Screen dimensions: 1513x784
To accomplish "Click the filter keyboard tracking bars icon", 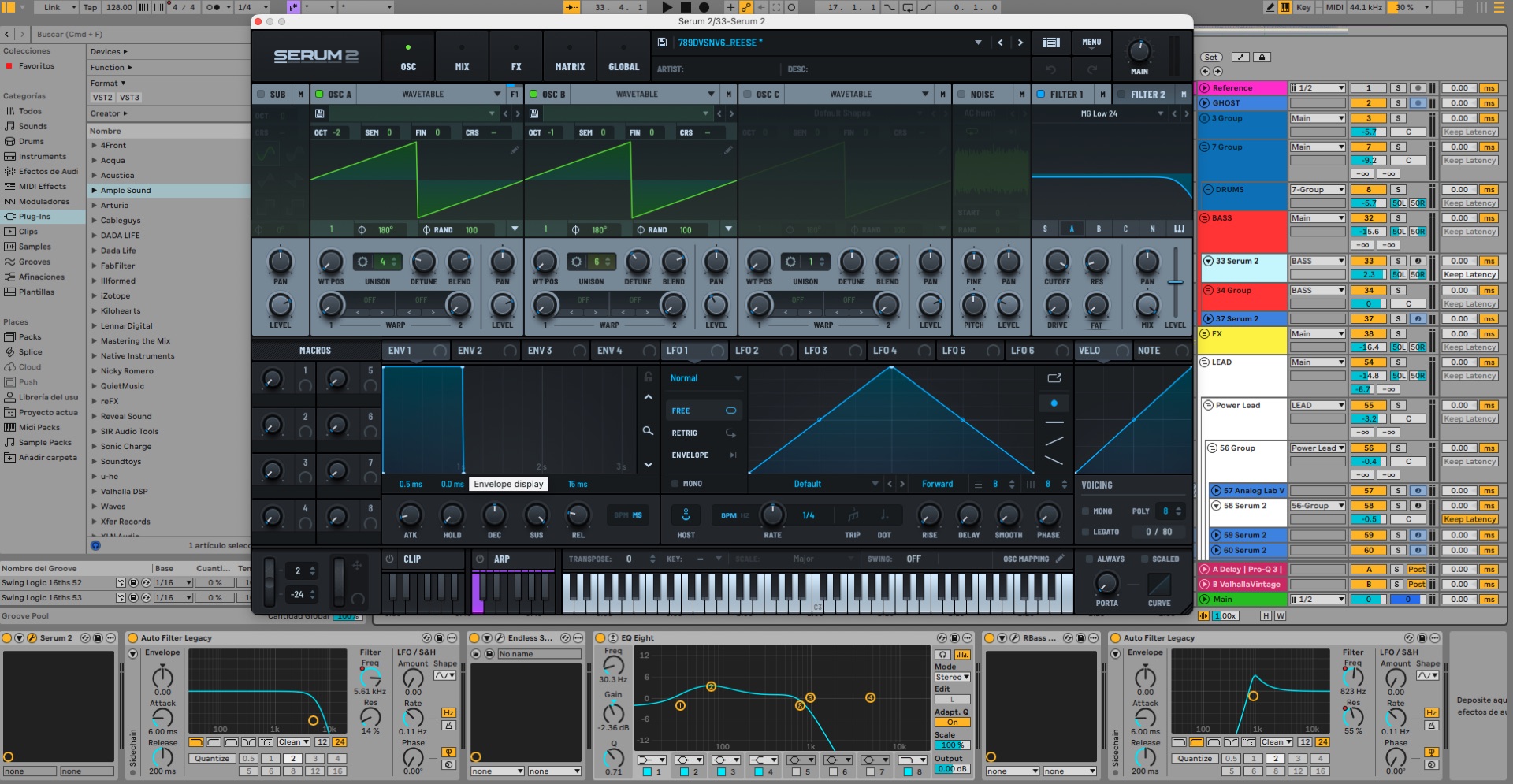I will point(1179,229).
